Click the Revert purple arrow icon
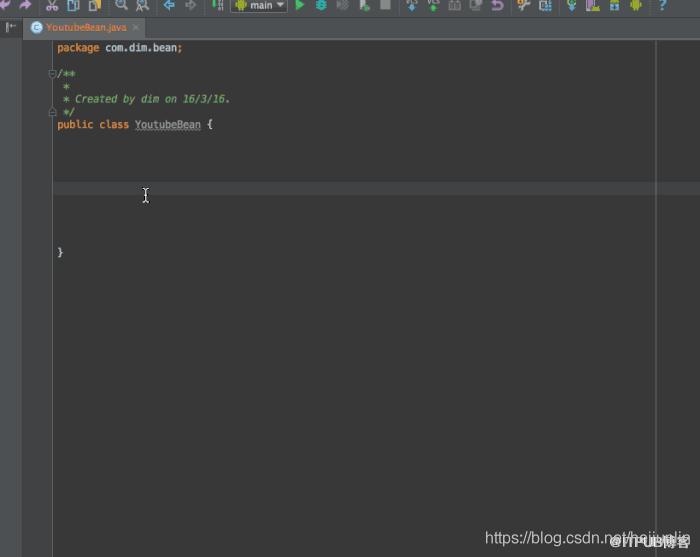Screen dimensions: 700x557 click(497, 5)
